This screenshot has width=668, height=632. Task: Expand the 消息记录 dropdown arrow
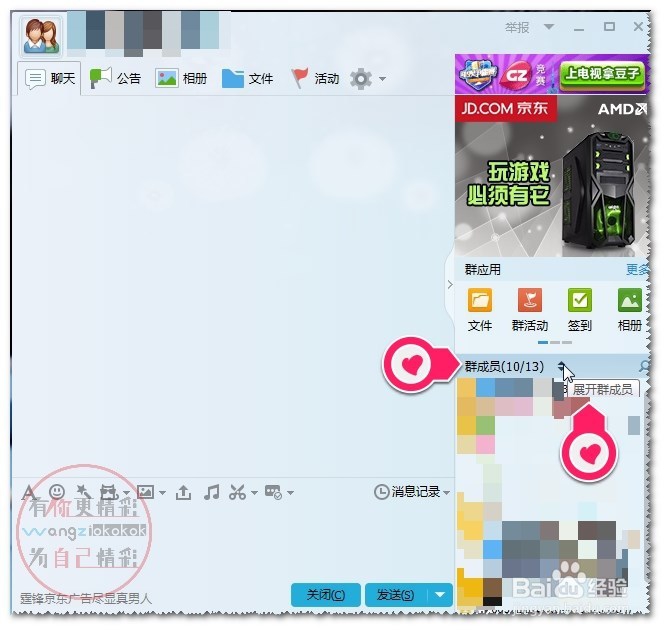(x=446, y=493)
